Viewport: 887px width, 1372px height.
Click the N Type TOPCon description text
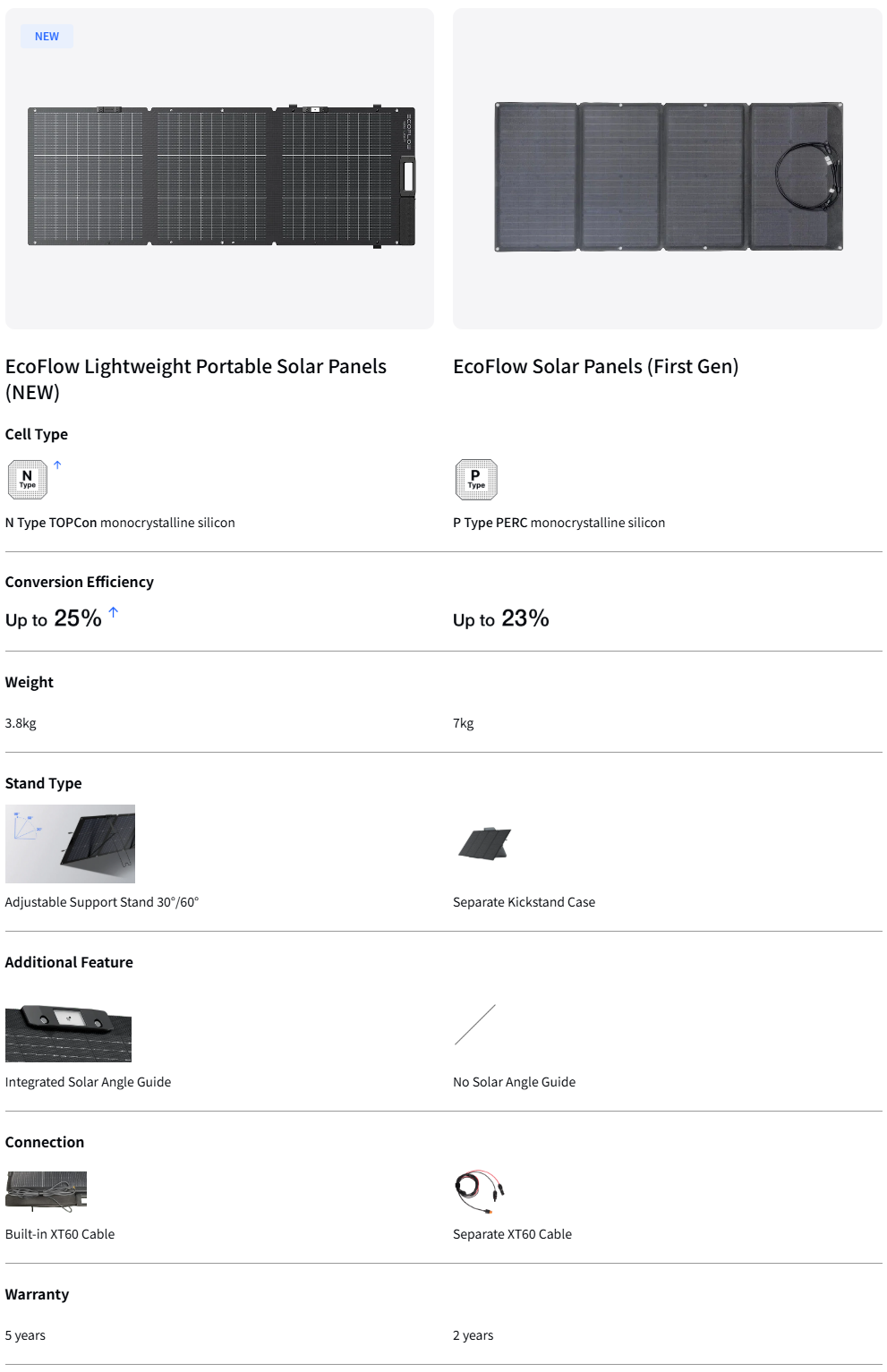tap(120, 523)
